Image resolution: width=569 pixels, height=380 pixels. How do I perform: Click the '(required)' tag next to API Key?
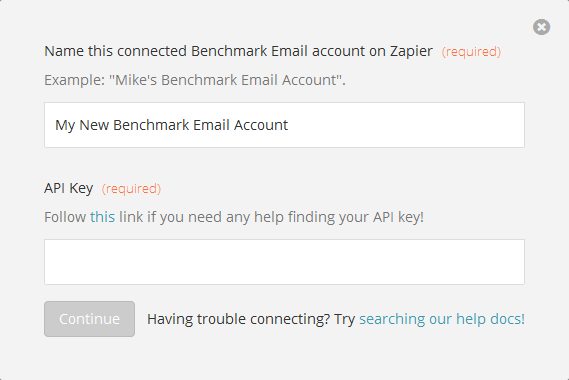131,189
